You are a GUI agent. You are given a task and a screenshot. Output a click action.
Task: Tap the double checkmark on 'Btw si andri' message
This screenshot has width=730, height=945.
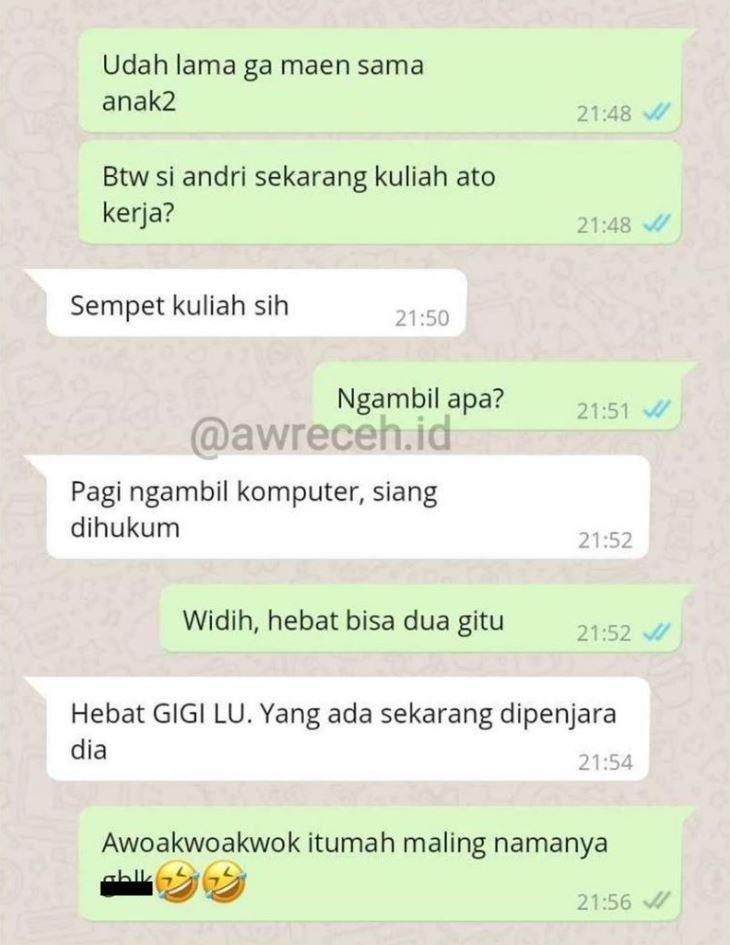coord(656,224)
